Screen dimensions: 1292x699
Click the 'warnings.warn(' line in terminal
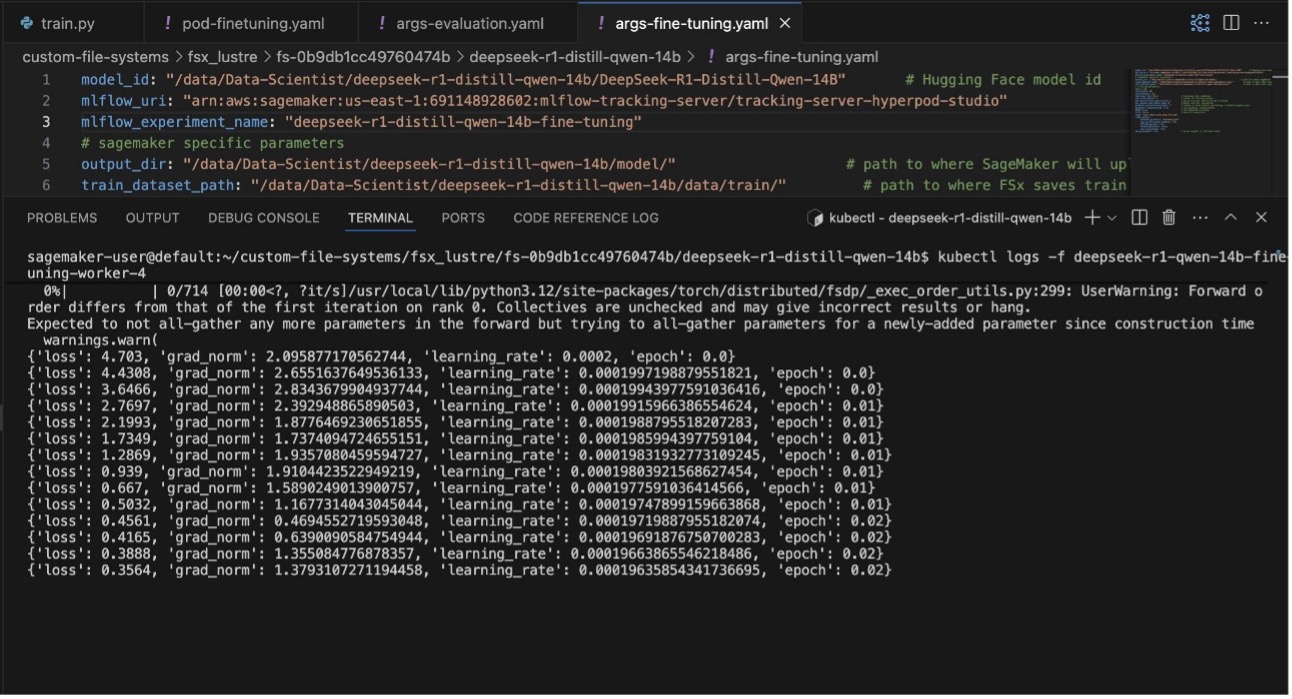tap(101, 340)
